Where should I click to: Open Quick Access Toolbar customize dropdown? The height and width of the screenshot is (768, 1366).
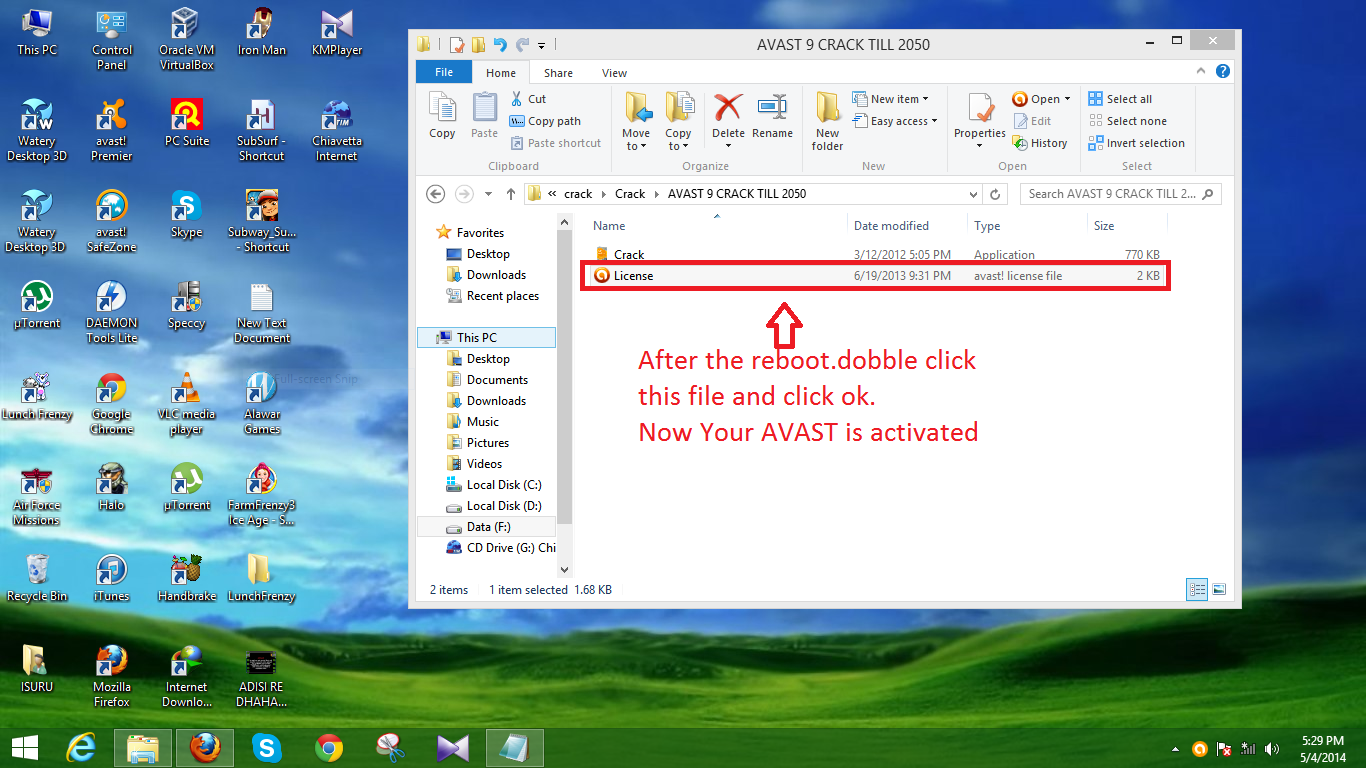[541, 45]
